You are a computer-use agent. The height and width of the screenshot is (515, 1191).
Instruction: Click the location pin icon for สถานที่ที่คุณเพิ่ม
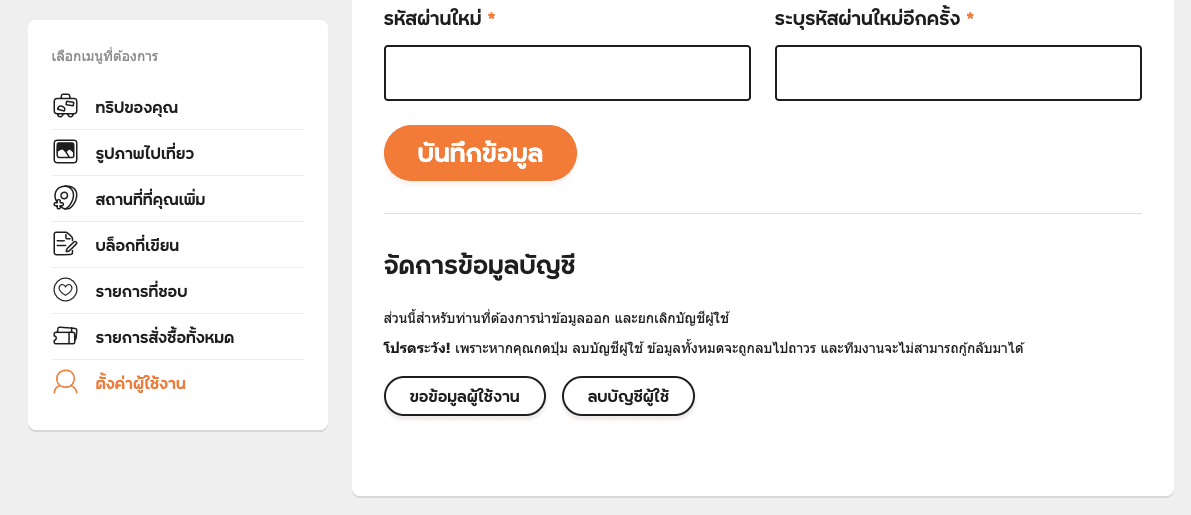65,198
